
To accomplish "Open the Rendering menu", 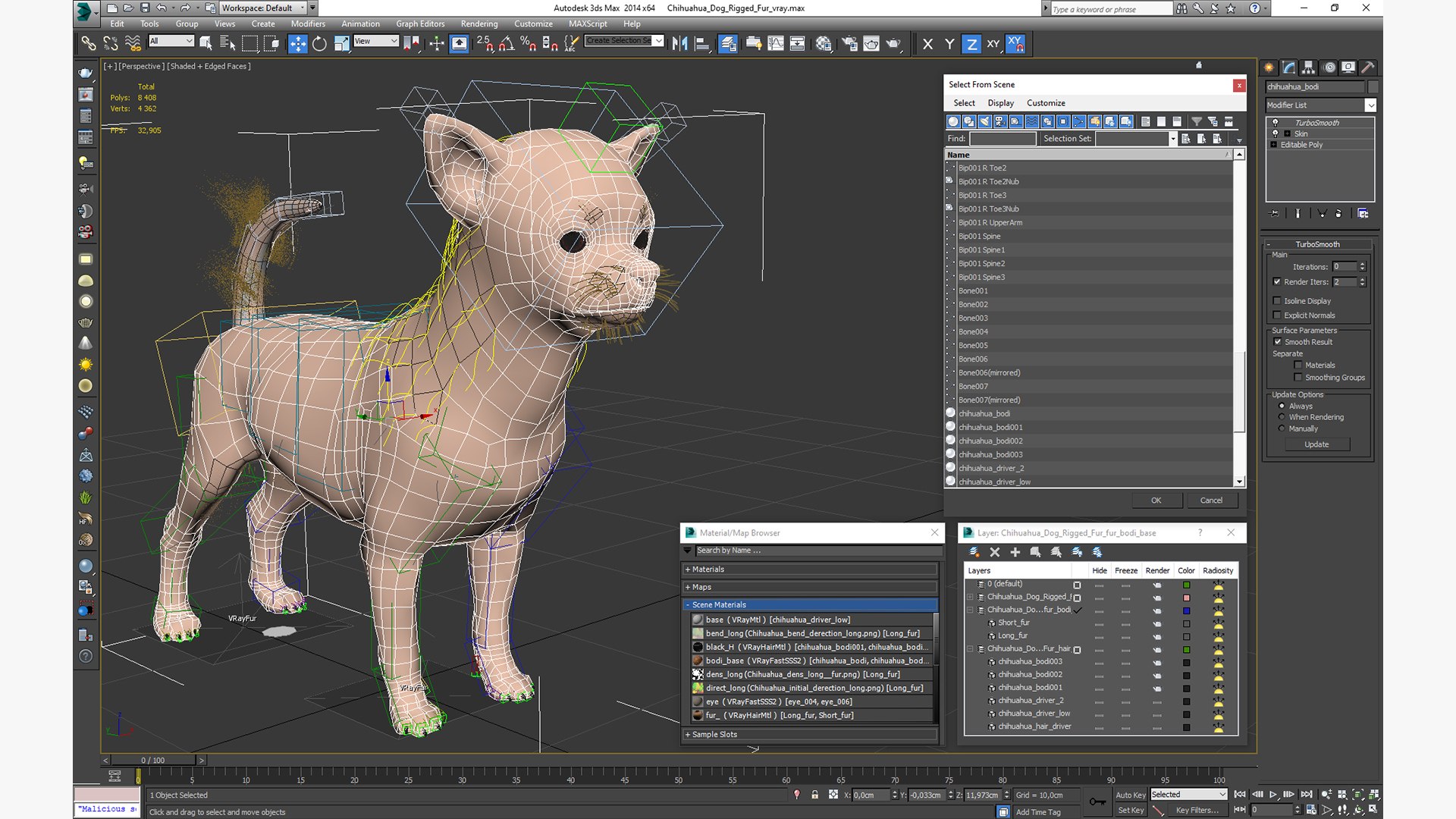I will [479, 24].
